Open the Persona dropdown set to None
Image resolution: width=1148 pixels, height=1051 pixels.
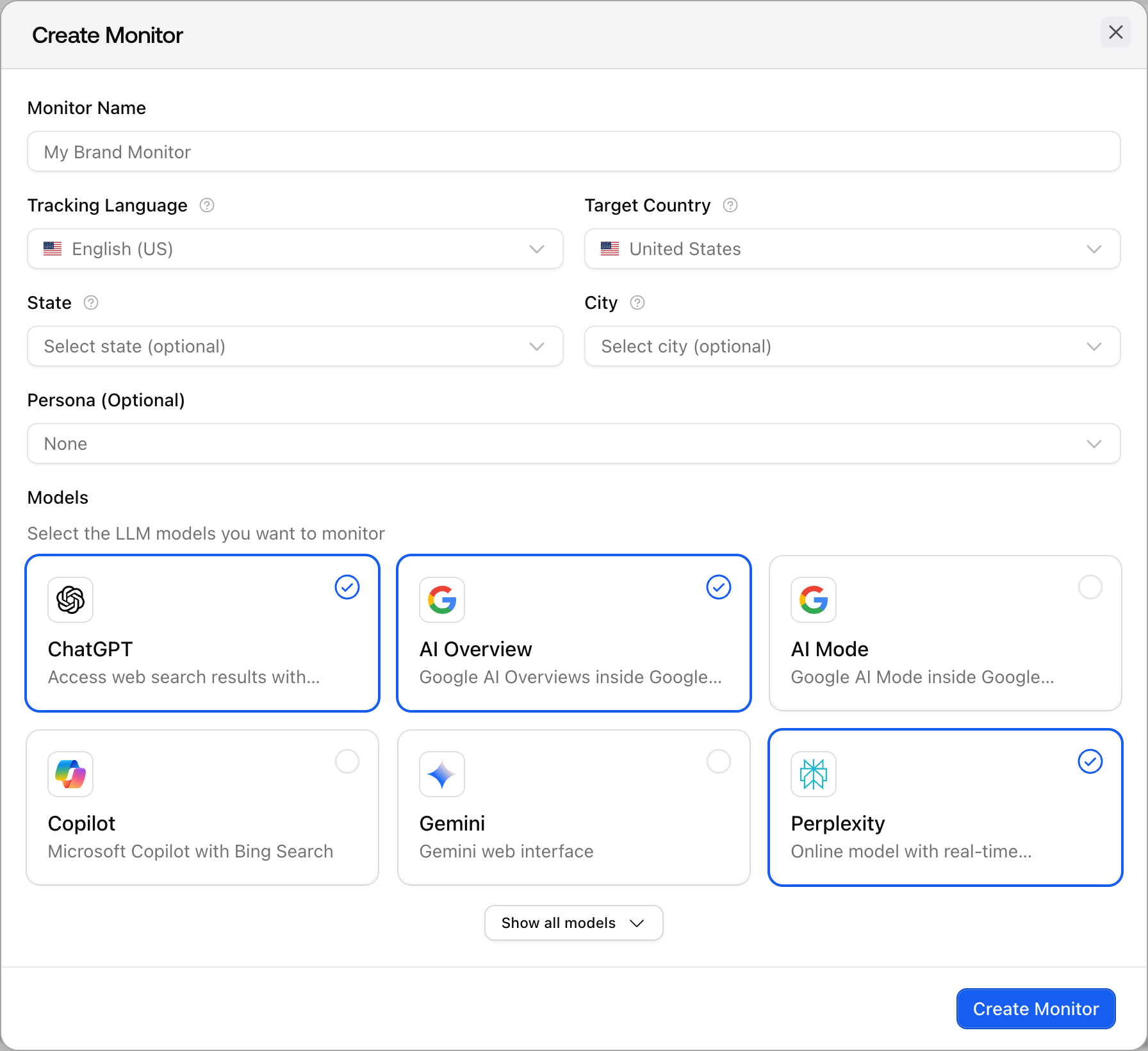pos(574,443)
